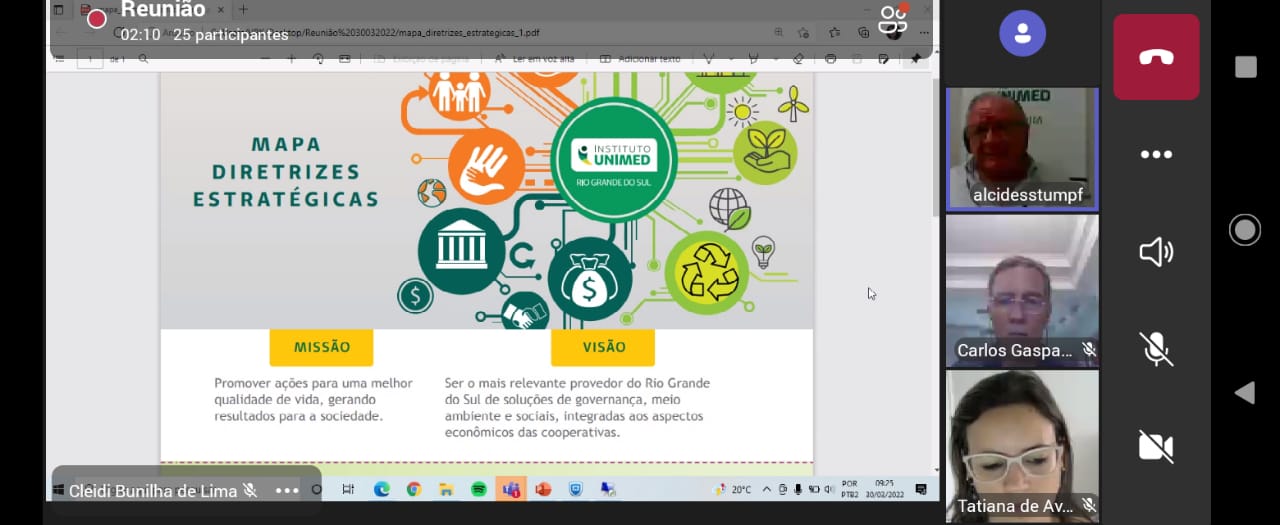The height and width of the screenshot is (525, 1280).
Task: Open options dots beside Cleidi Bunilha de Lima
Action: pos(287,491)
